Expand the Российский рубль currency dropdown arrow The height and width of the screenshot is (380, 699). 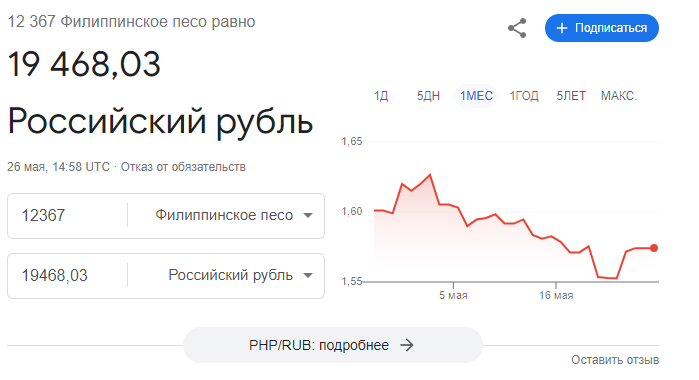click(x=308, y=275)
